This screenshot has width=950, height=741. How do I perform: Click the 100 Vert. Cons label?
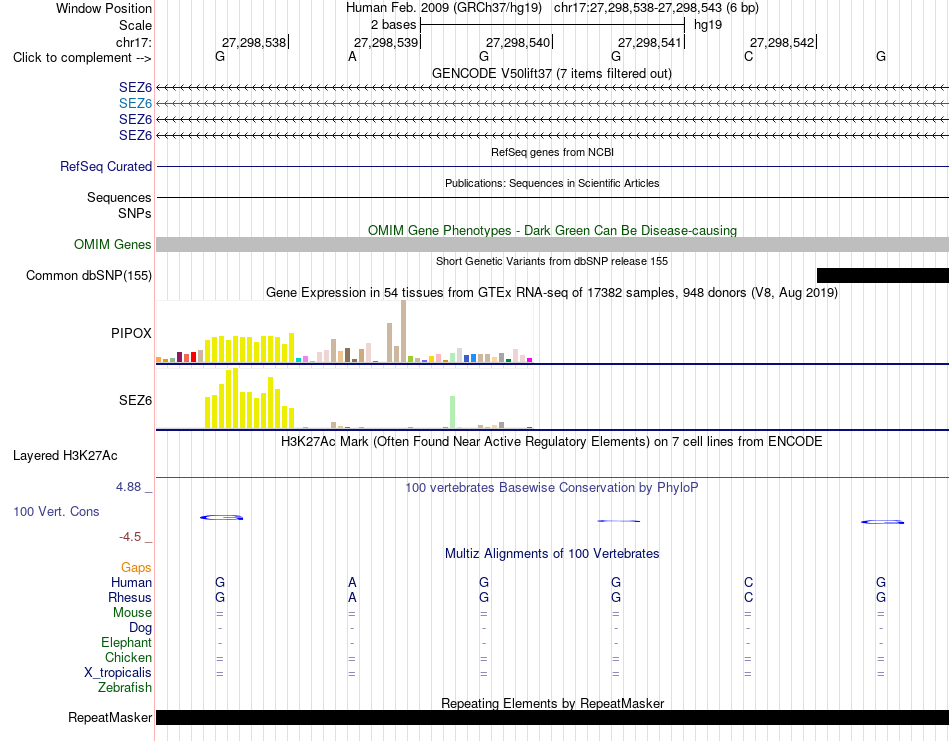[56, 511]
